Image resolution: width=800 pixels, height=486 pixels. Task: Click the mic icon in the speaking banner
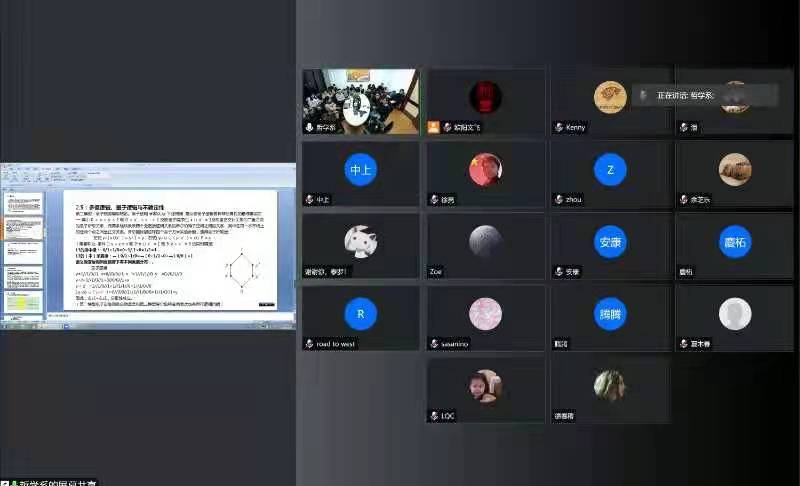tap(644, 95)
